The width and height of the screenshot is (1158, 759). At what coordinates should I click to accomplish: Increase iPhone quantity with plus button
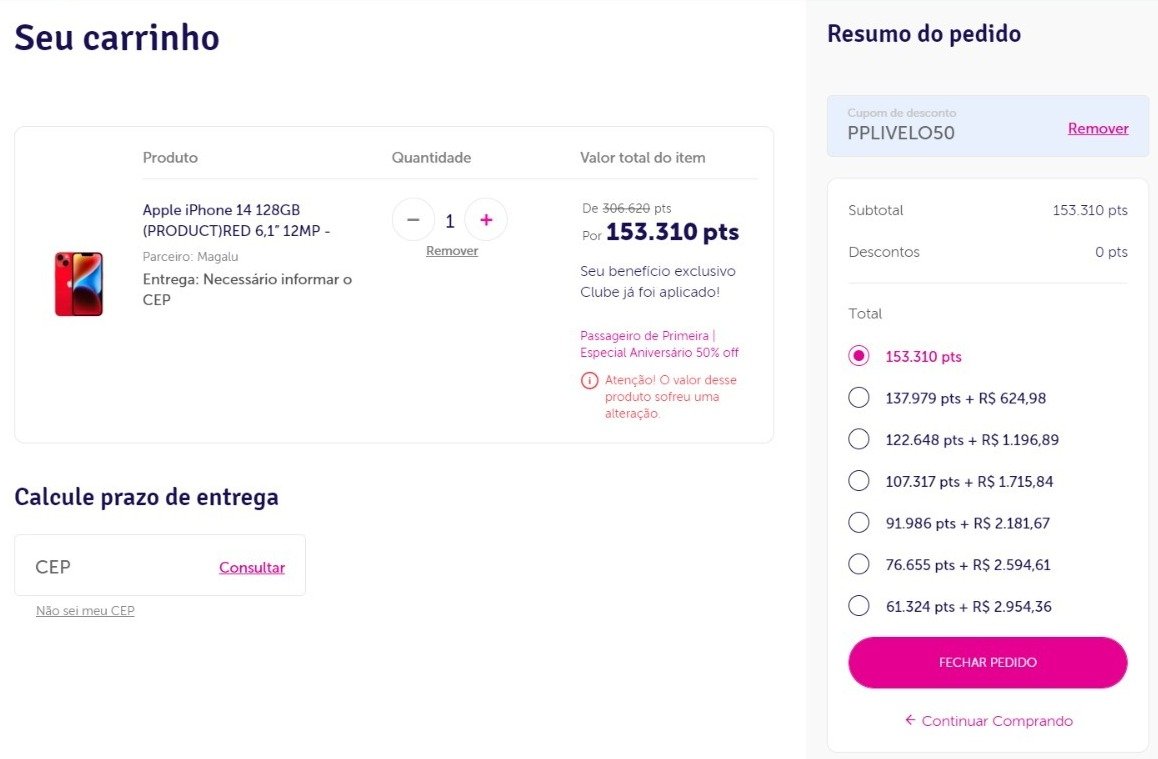[x=486, y=219]
